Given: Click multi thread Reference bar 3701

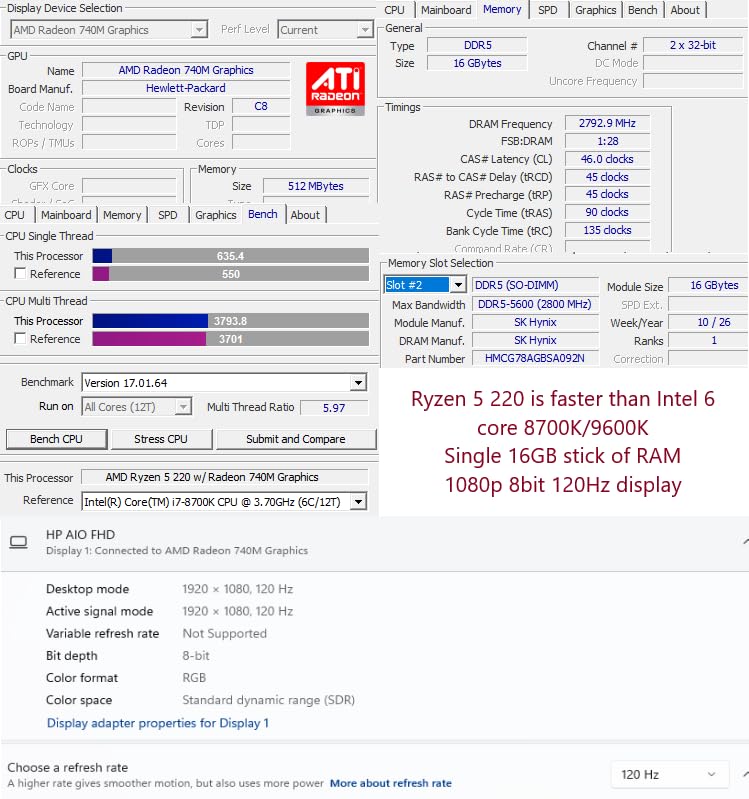Looking at the screenshot, I should click(x=230, y=339).
